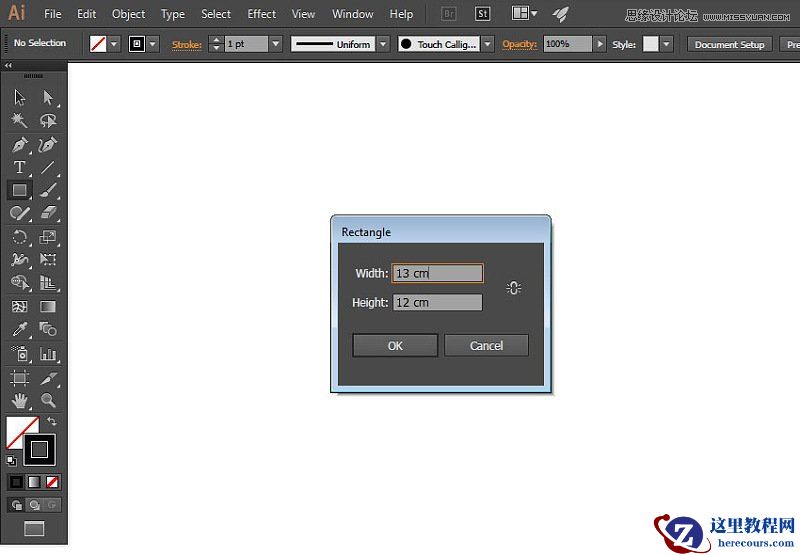The width and height of the screenshot is (800, 555).
Task: Select the Slice tool
Action: [48, 377]
